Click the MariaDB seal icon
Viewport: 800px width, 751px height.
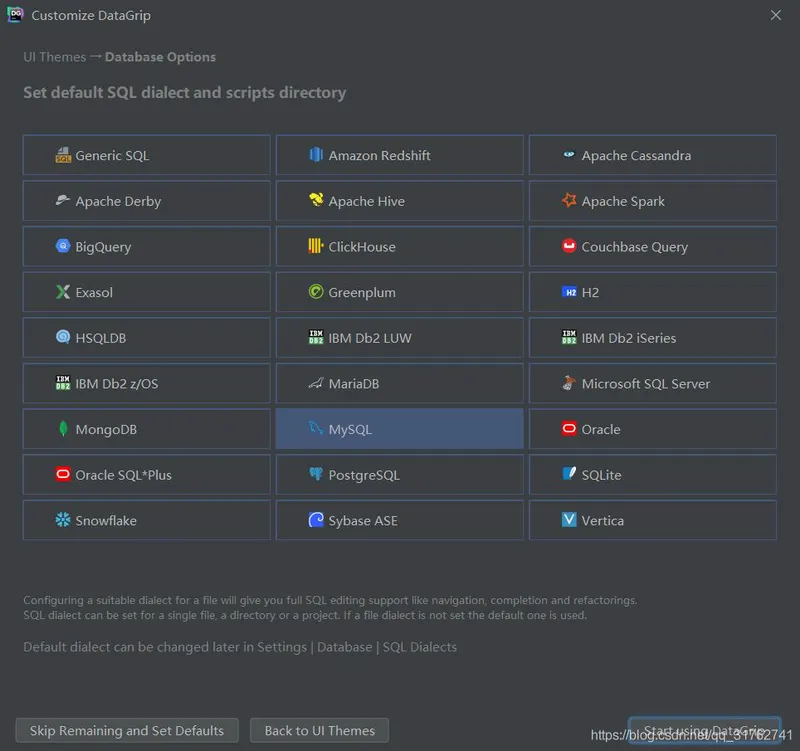coord(316,383)
